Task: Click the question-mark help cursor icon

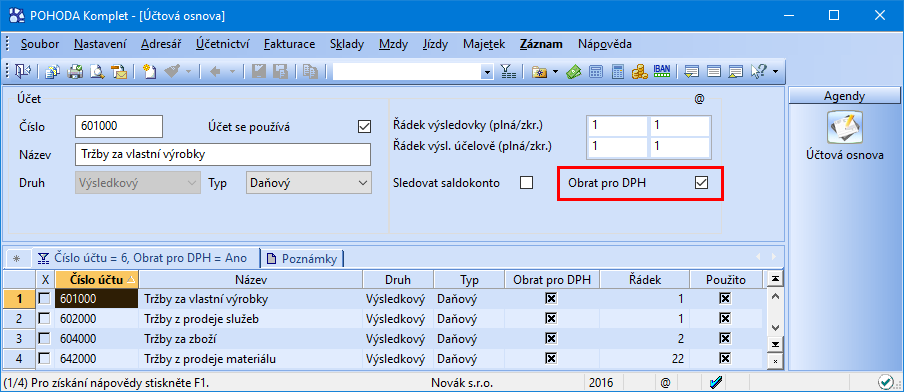Action: (x=759, y=71)
